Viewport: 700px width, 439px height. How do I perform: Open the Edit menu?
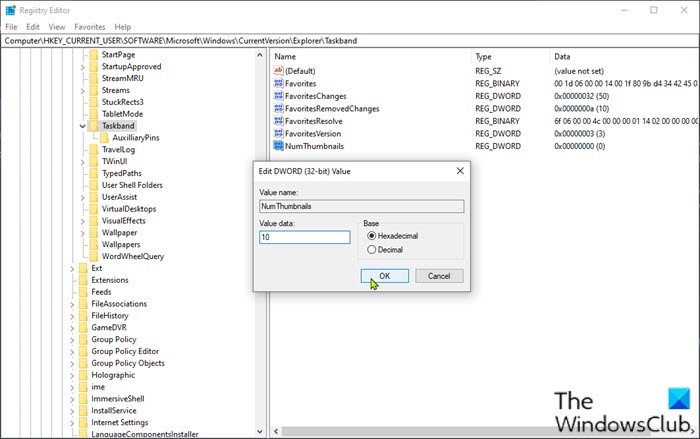pyautogui.click(x=35, y=26)
